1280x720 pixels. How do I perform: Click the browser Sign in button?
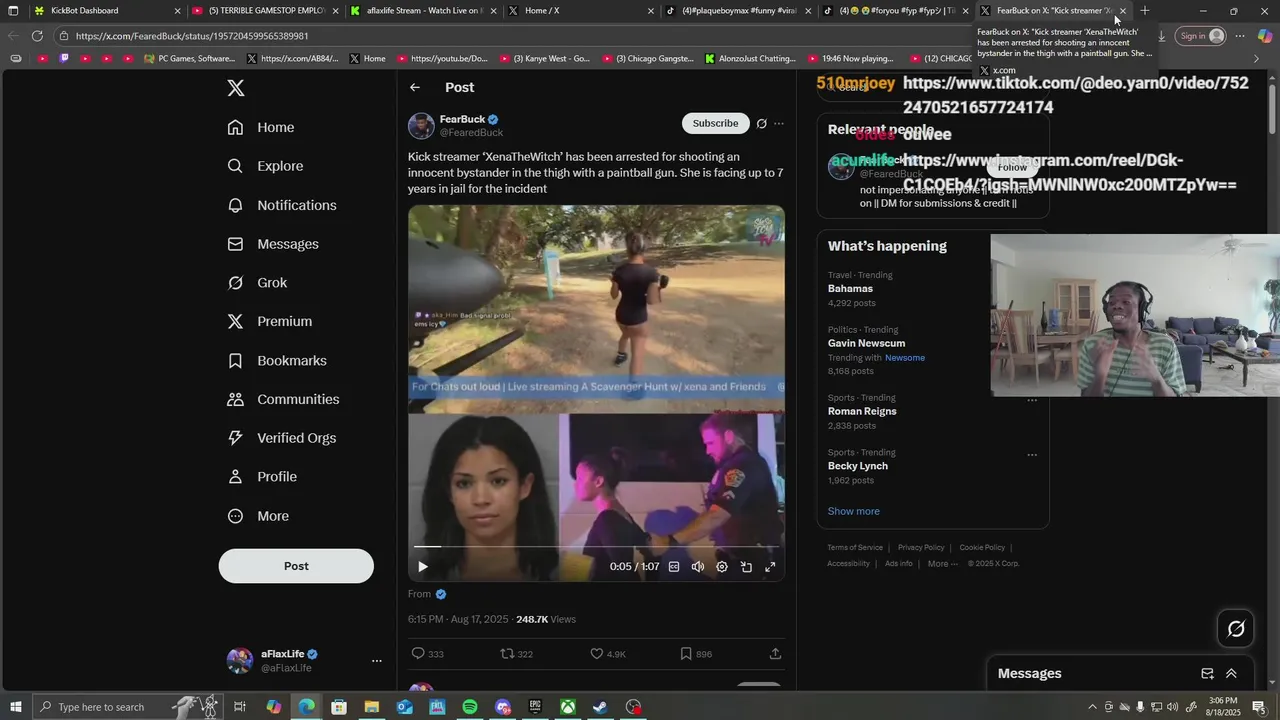pos(1201,36)
